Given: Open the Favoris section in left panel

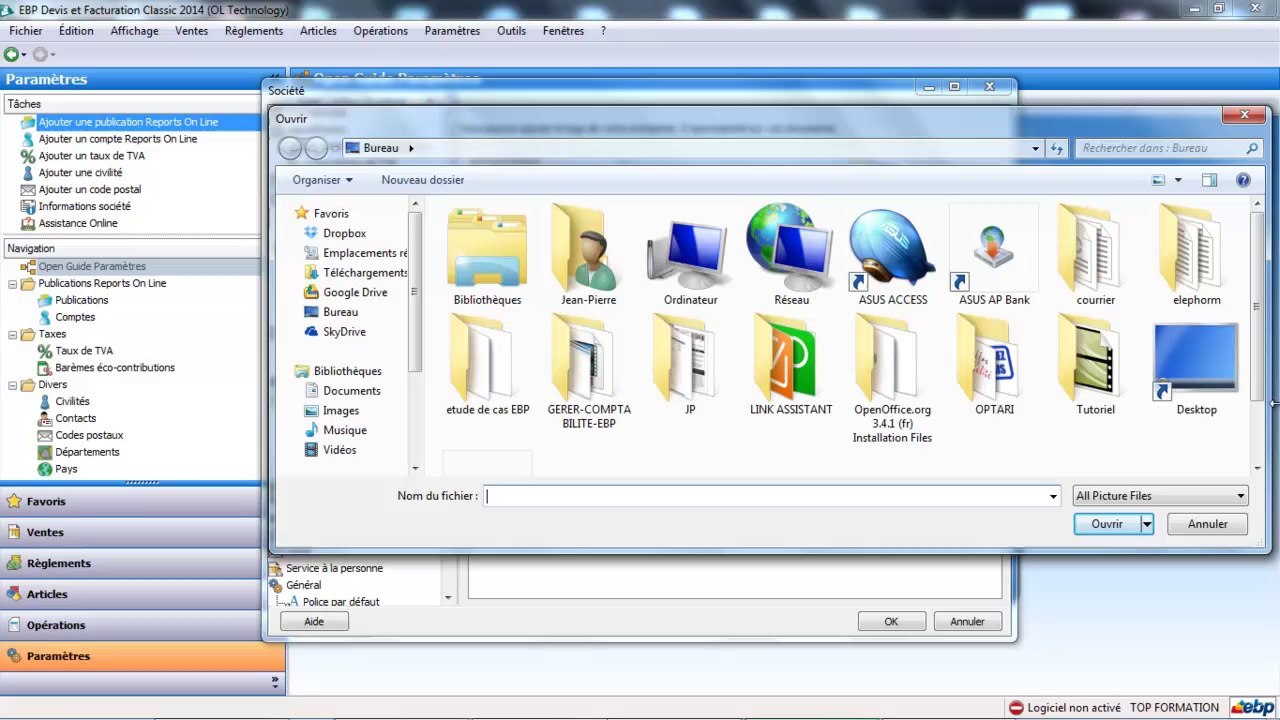Looking at the screenshot, I should click(130, 502).
